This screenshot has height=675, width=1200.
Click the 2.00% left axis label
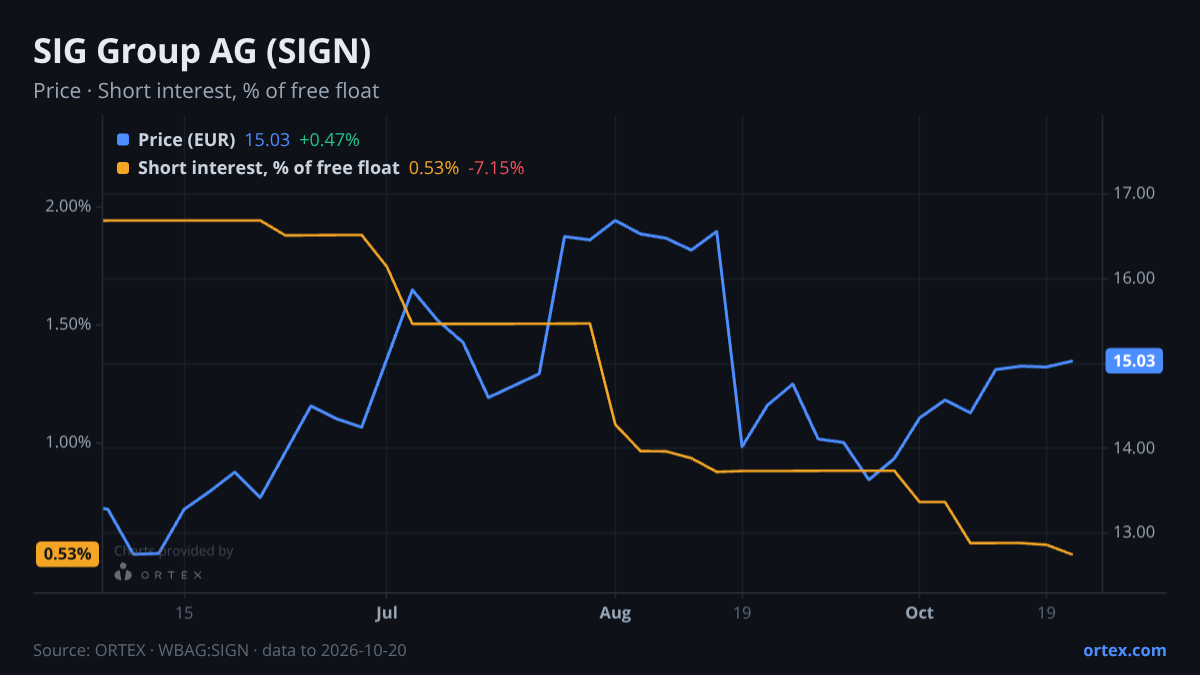(x=70, y=206)
